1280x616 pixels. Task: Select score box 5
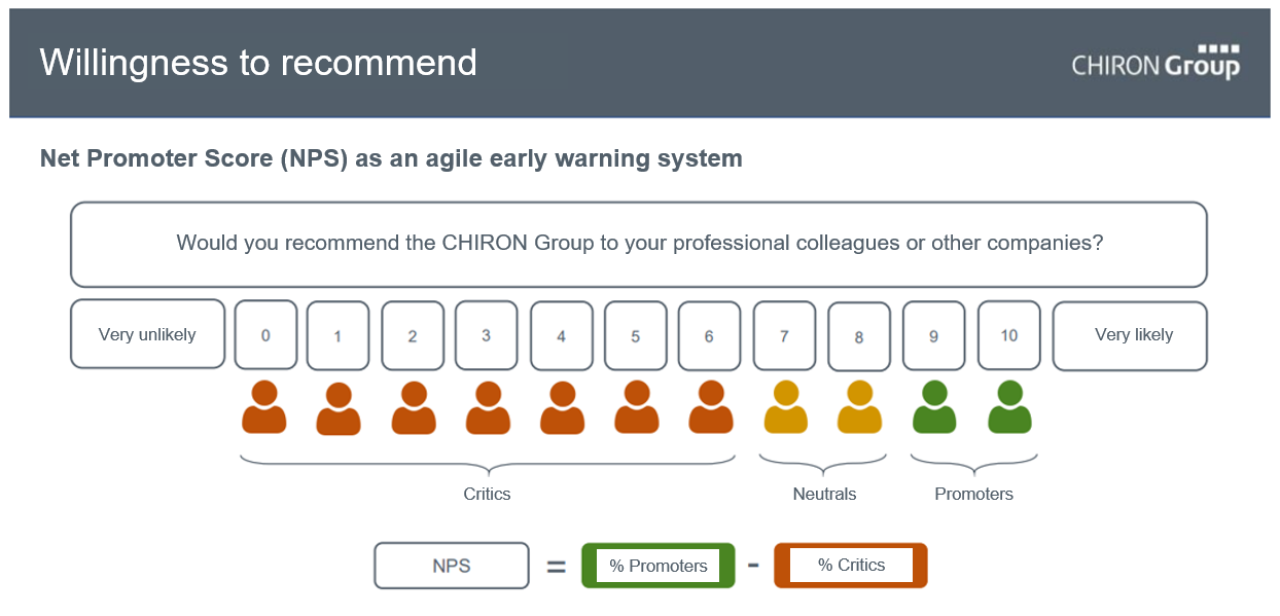(636, 336)
